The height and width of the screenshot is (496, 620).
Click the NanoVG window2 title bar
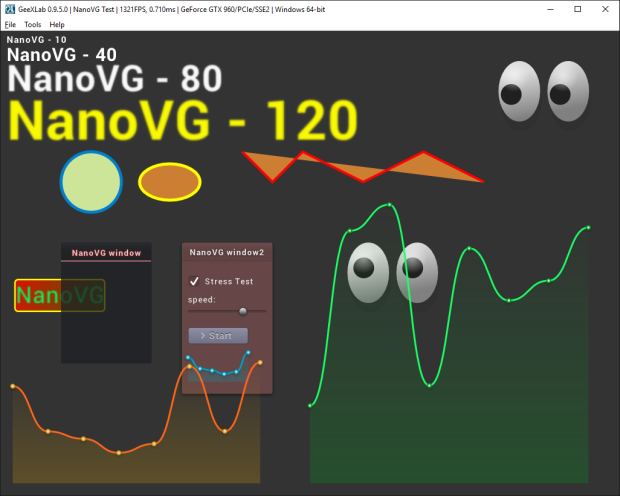pyautogui.click(x=227, y=252)
